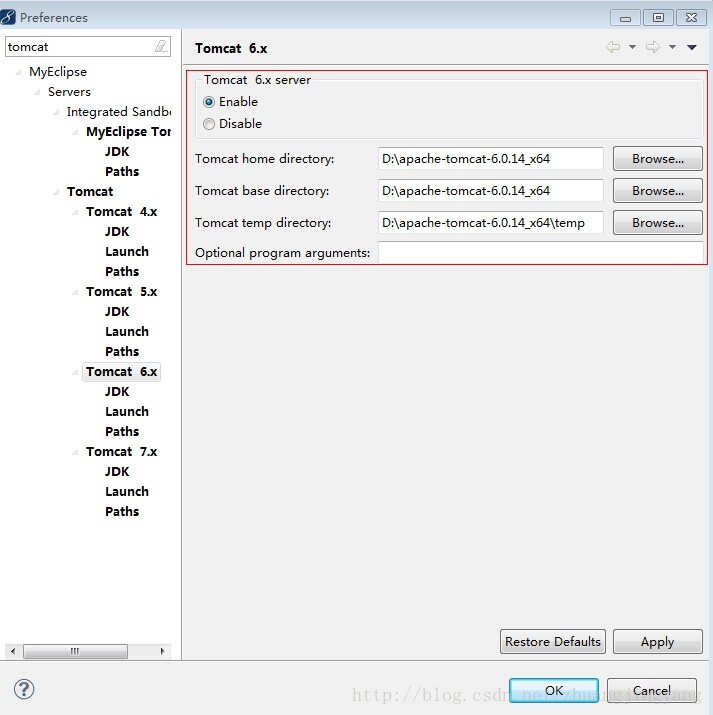Select Tomcat 6.x tree item

pos(121,372)
